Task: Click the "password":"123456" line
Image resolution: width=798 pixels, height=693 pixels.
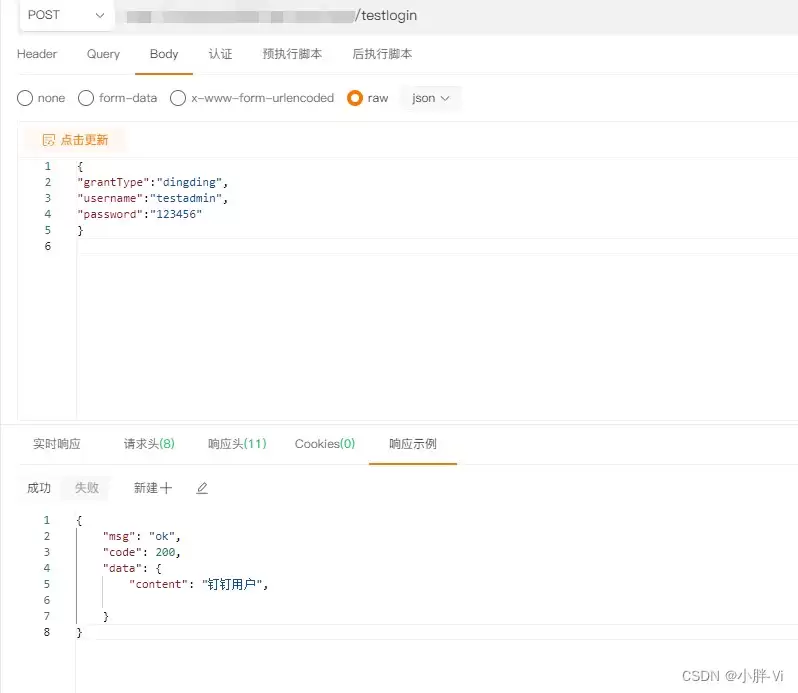Action: [x=139, y=214]
